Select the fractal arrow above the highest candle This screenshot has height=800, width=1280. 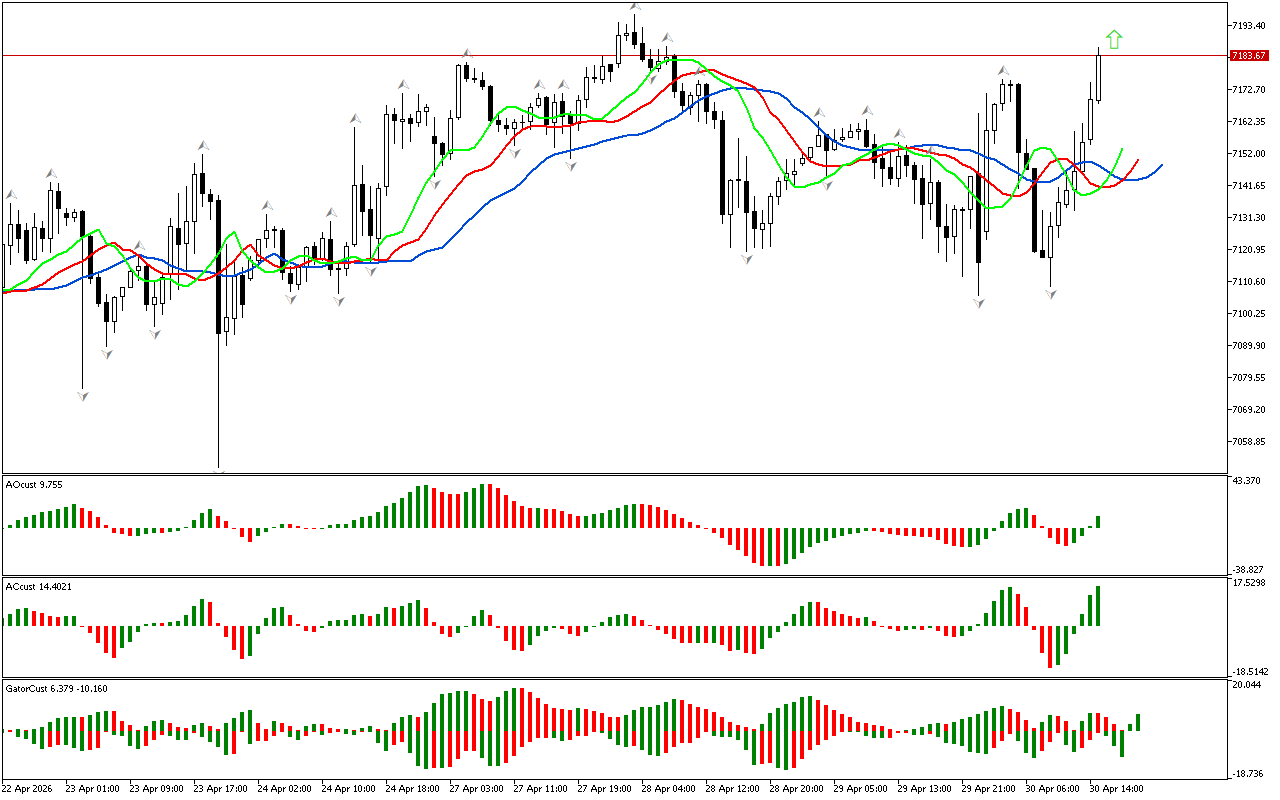[x=635, y=7]
